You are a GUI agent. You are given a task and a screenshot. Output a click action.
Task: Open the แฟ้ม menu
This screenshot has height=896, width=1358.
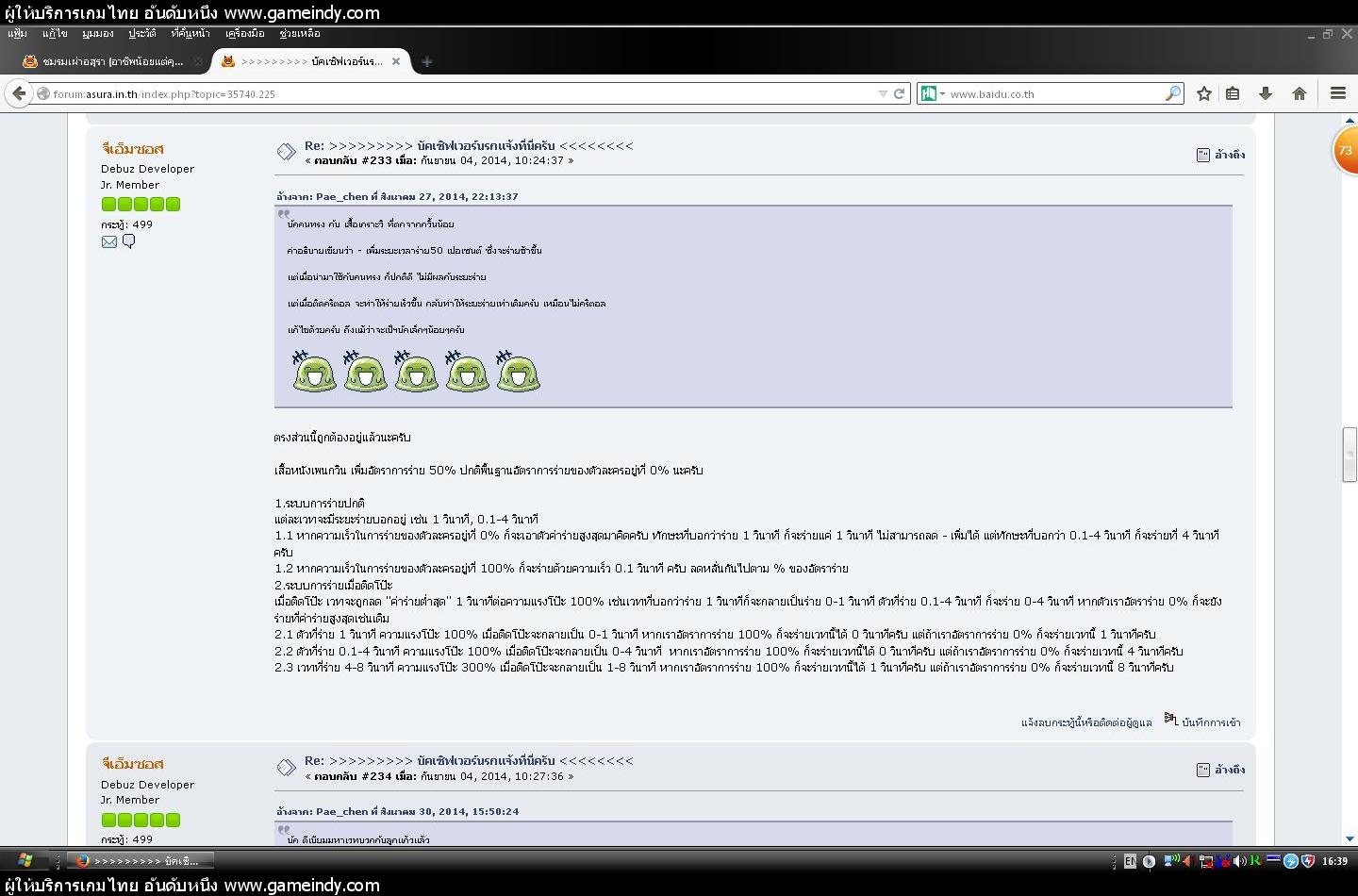(x=18, y=33)
